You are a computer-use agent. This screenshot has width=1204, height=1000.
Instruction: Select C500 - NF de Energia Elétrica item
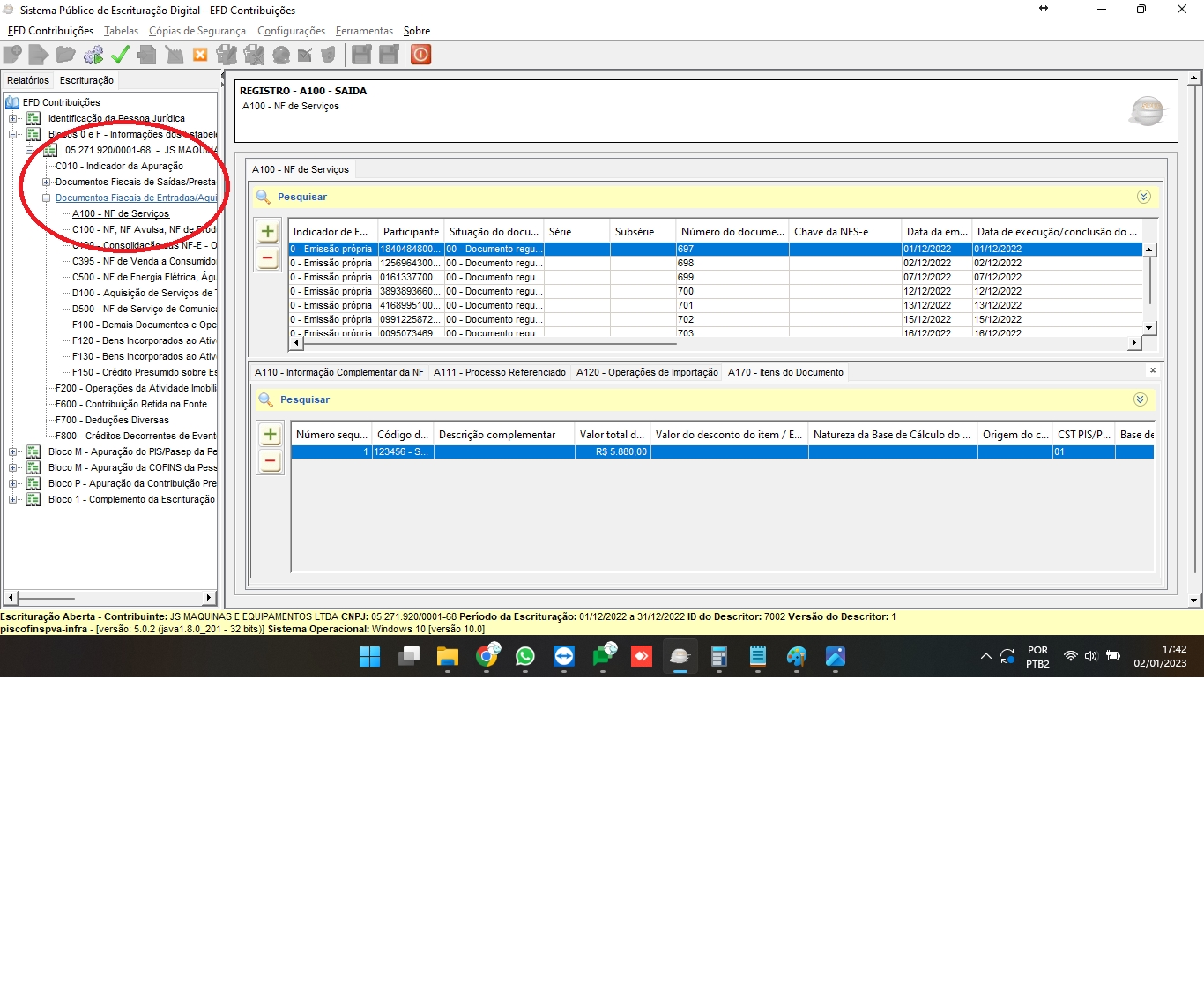(144, 277)
